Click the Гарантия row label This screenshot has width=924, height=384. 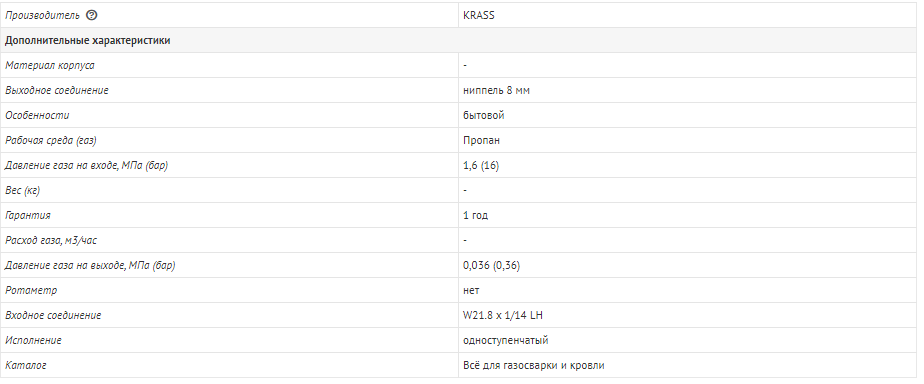pyautogui.click(x=28, y=216)
